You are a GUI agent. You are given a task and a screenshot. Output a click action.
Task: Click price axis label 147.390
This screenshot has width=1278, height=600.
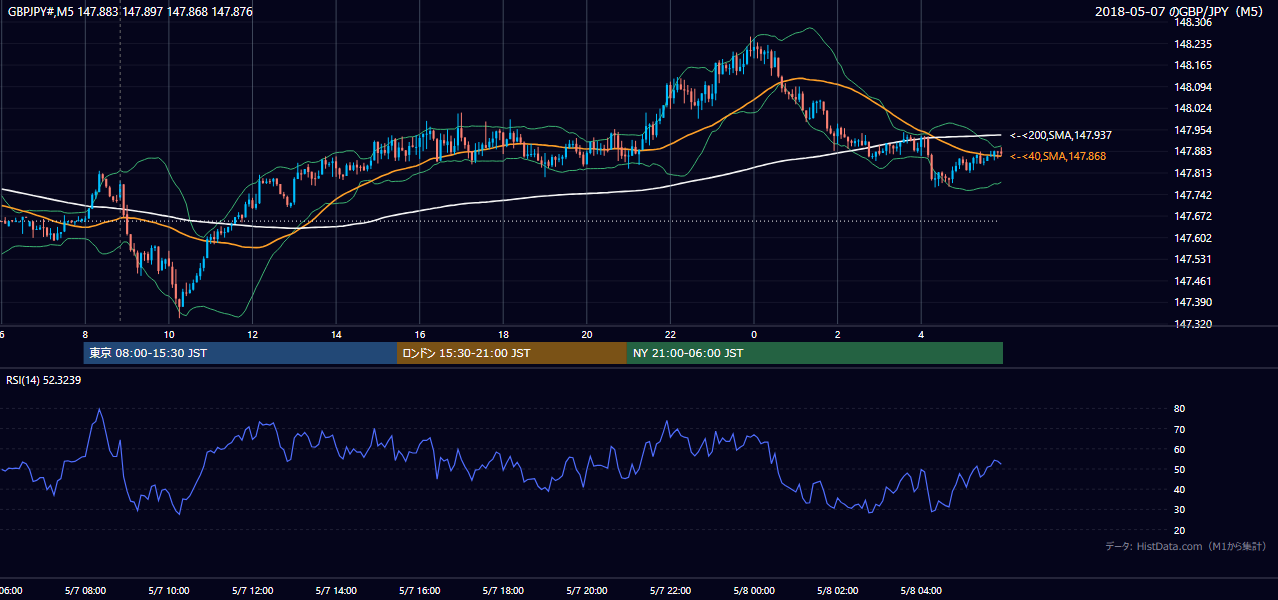point(1193,302)
